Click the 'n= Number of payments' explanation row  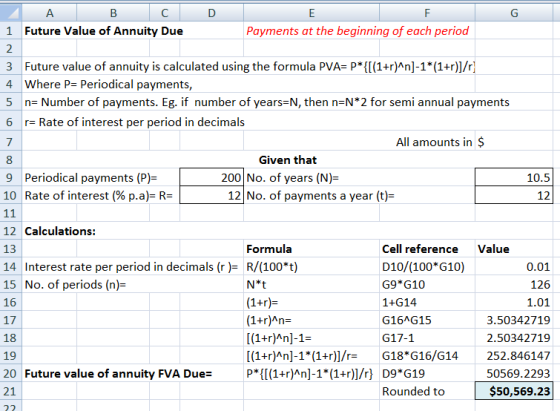267,102
